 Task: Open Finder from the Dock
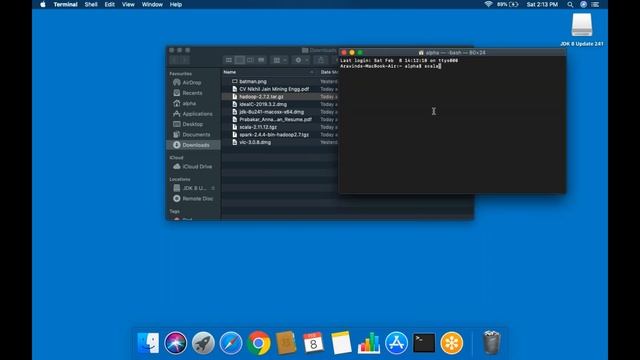(148, 343)
